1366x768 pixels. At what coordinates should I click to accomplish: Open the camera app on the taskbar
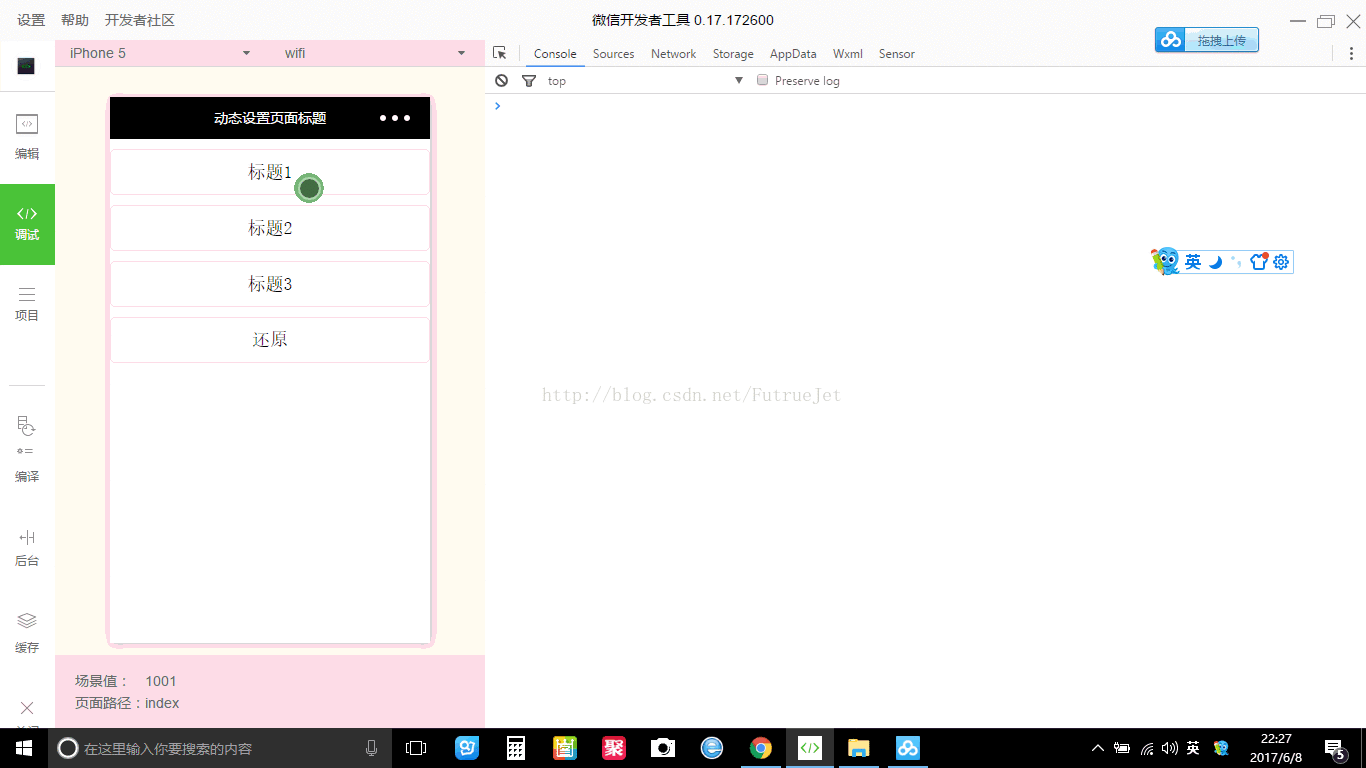coord(662,748)
